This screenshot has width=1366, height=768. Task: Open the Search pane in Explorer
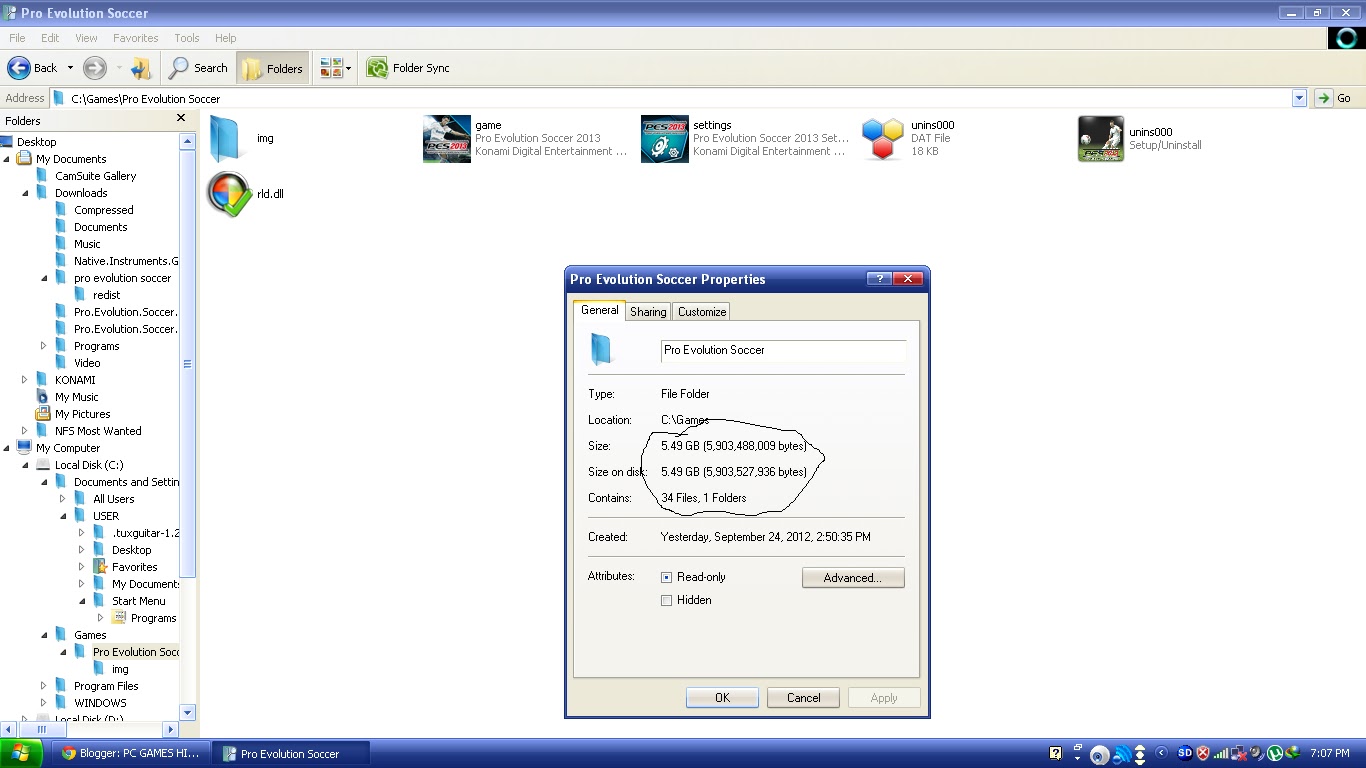click(x=197, y=68)
